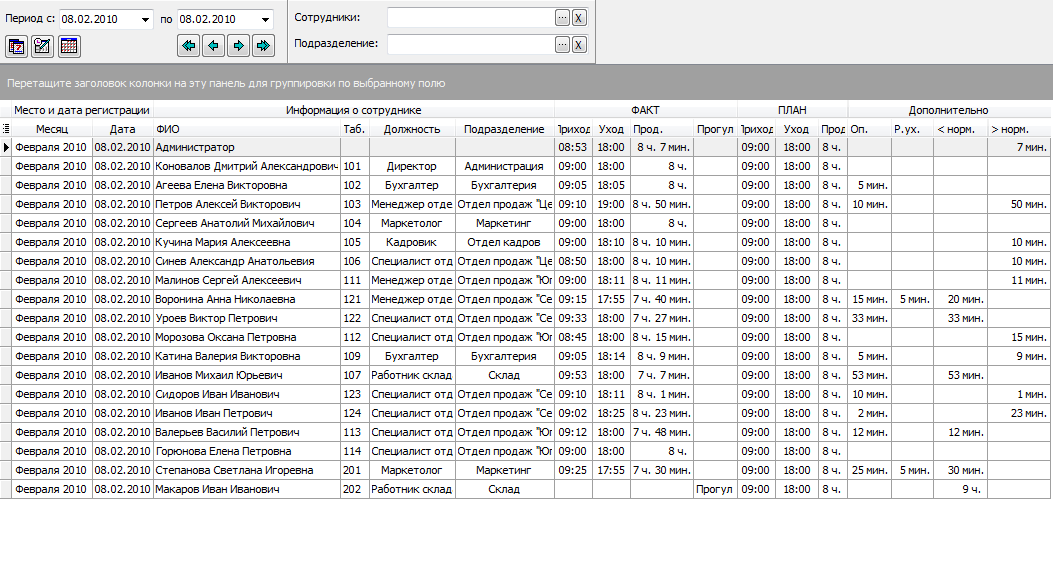Sort by the Должность column header
The width and height of the screenshot is (1053, 584).
tap(412, 129)
